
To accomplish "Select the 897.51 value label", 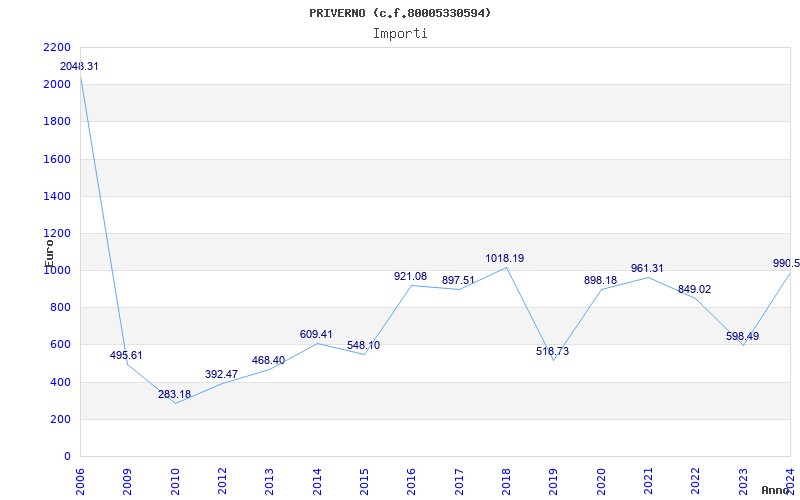I will (458, 280).
